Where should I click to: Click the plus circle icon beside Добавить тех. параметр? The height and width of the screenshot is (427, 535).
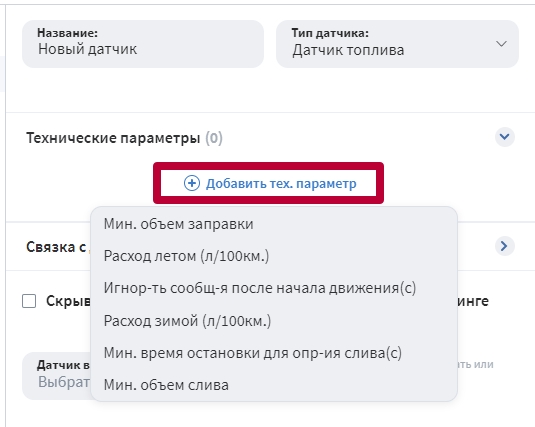[192, 183]
